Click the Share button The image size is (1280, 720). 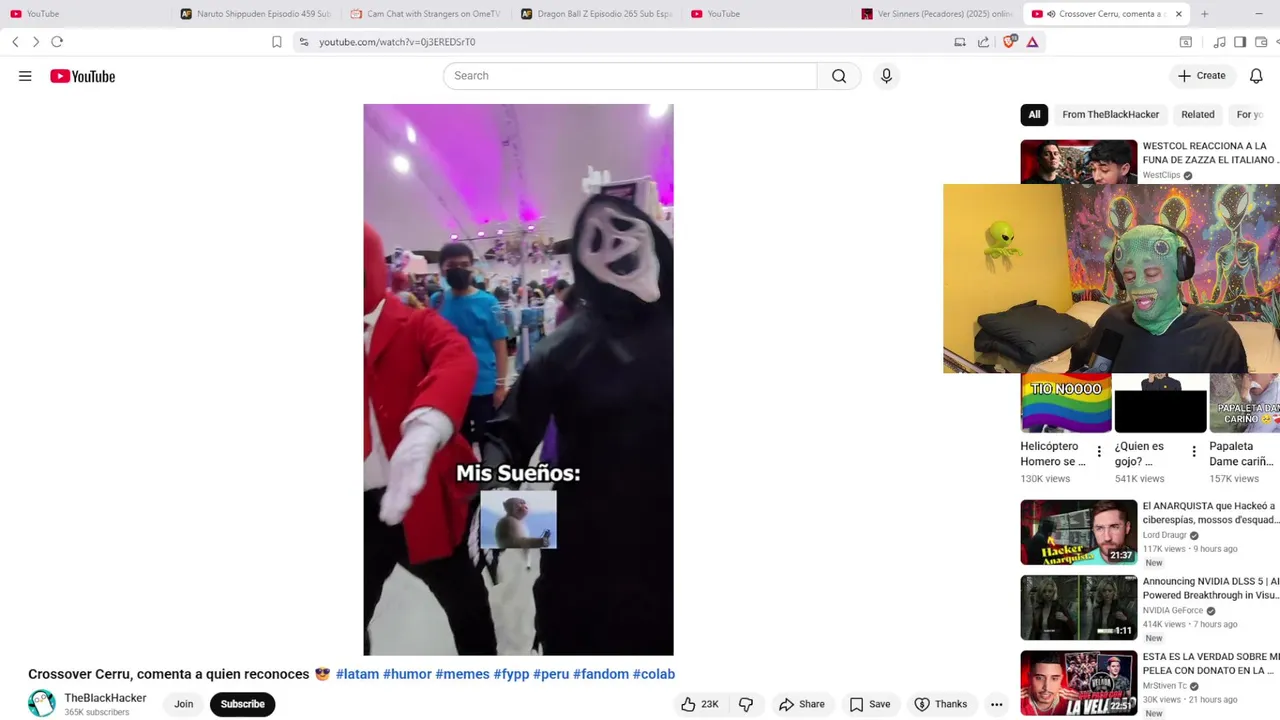point(802,704)
